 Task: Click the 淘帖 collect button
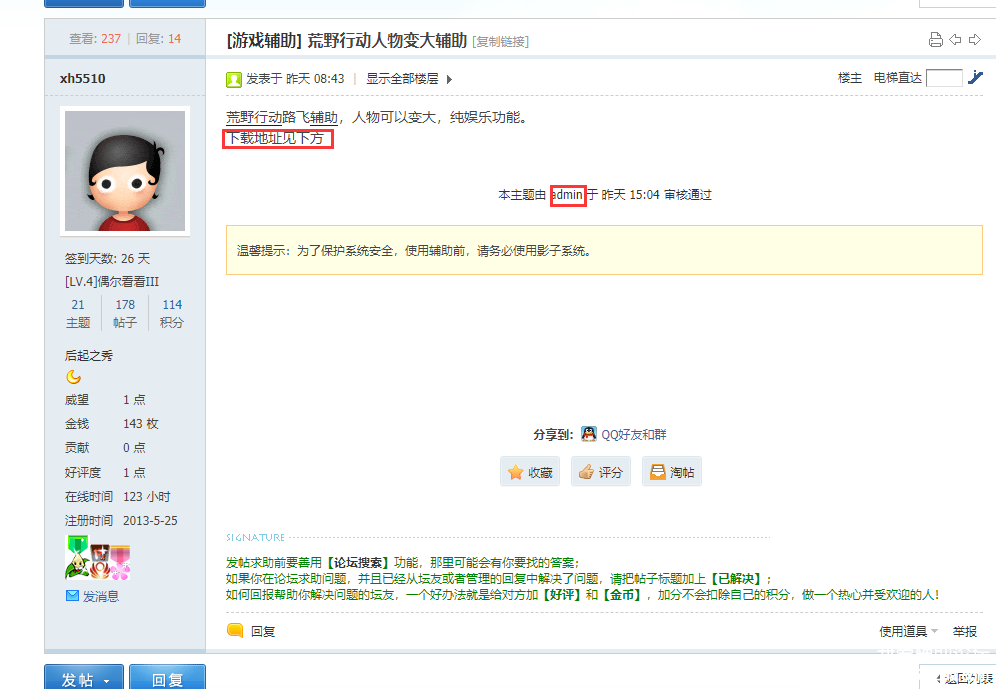pos(672,472)
